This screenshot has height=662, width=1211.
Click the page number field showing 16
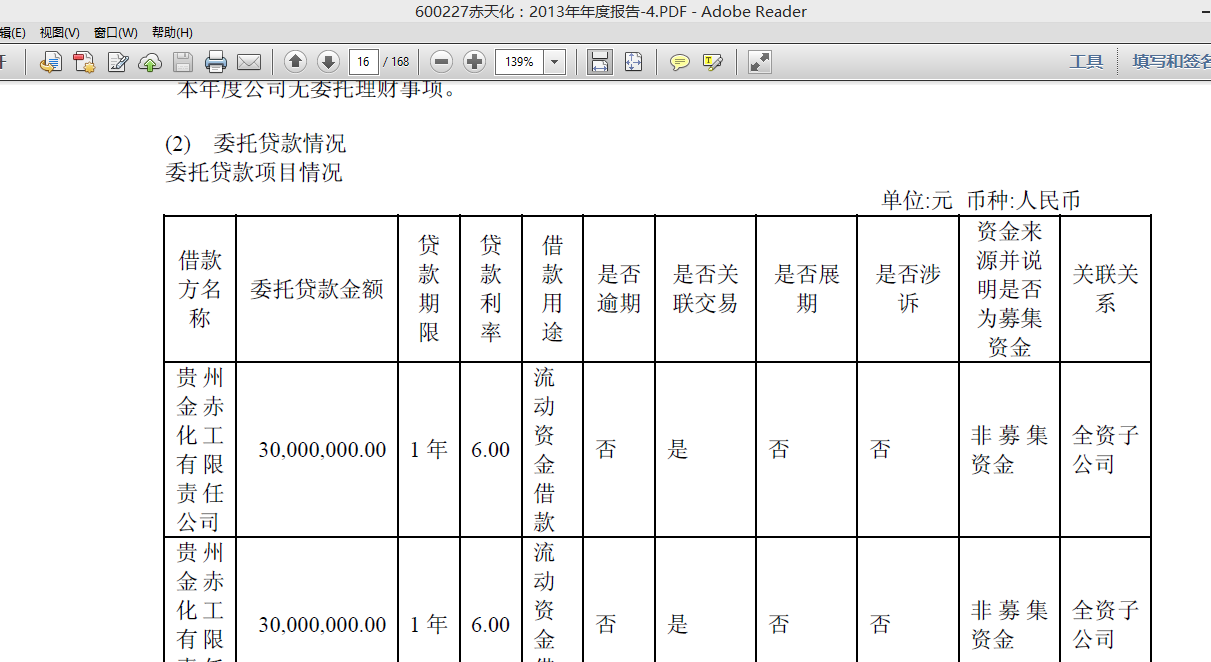(363, 62)
